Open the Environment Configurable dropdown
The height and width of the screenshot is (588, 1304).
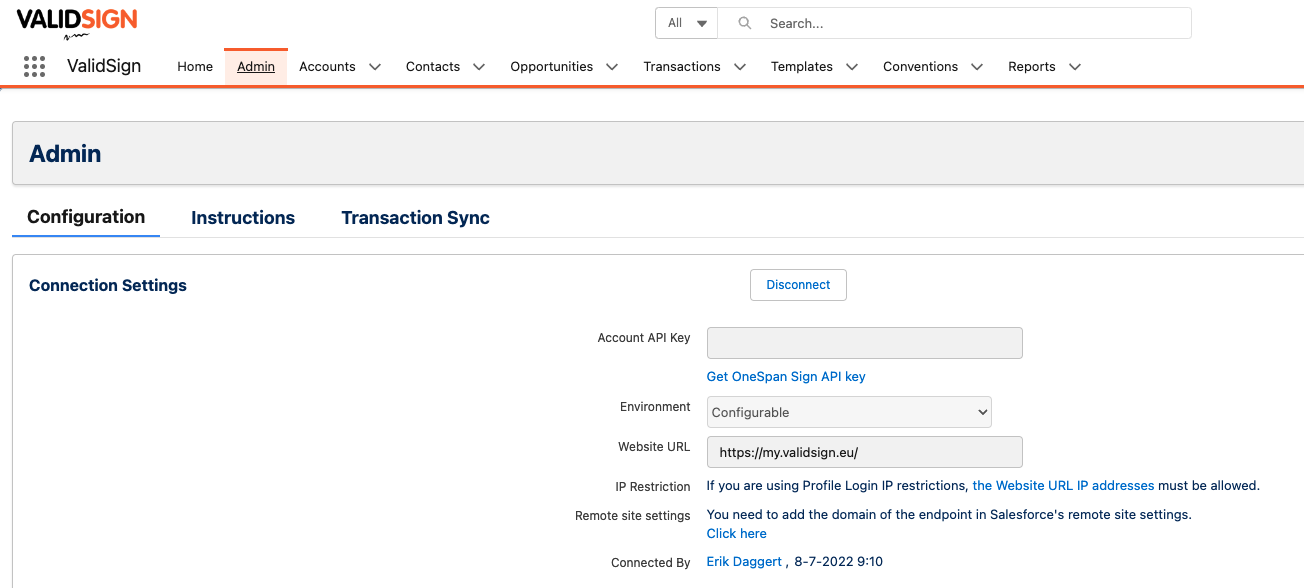[x=849, y=412]
